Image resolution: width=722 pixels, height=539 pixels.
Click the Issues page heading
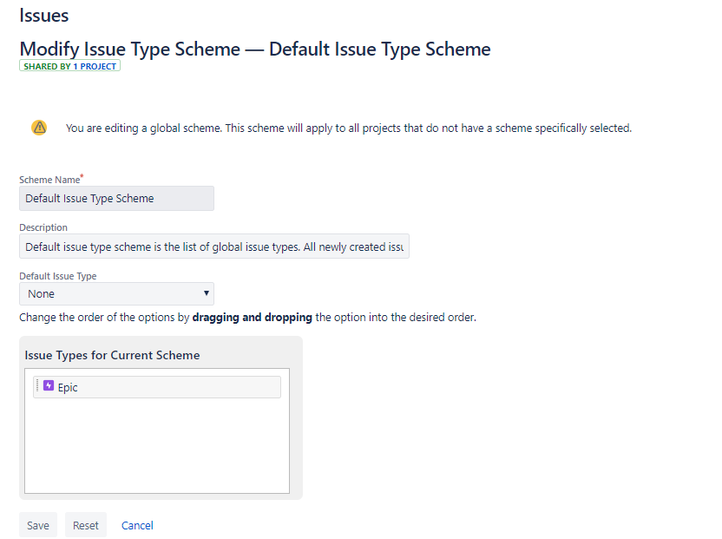coord(44,15)
